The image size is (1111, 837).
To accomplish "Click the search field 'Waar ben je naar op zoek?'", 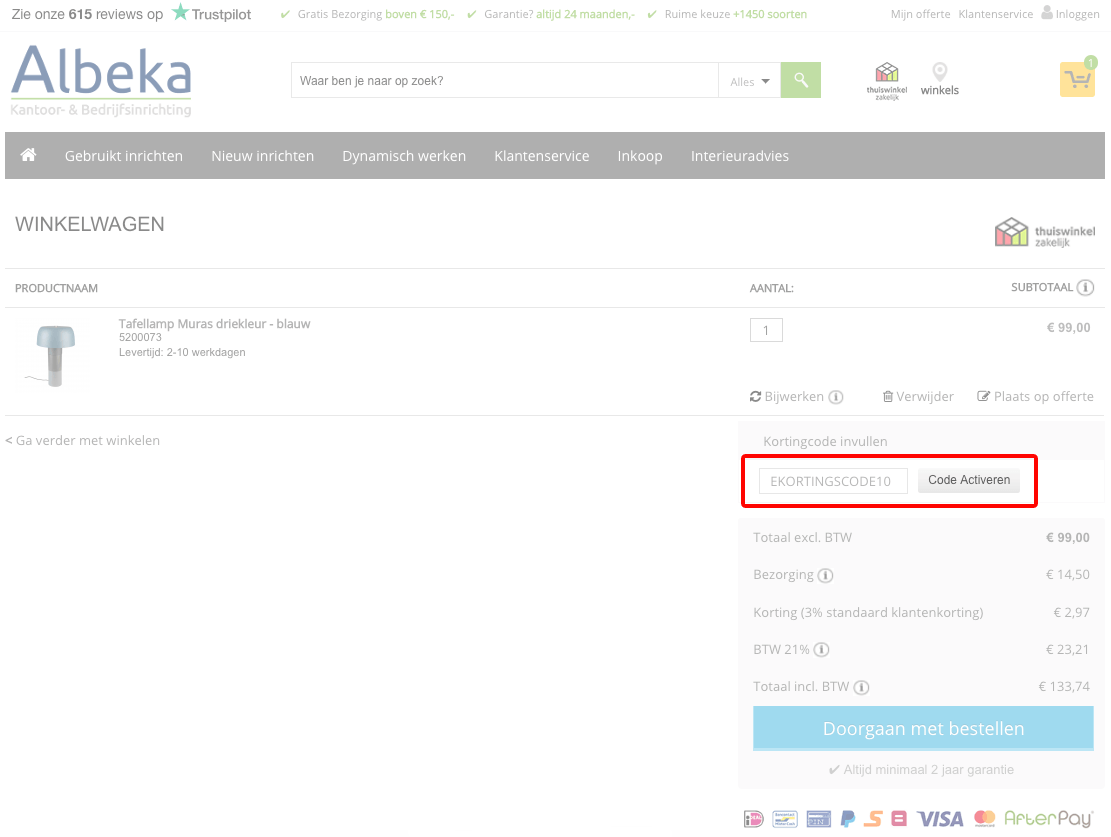I will 504,80.
